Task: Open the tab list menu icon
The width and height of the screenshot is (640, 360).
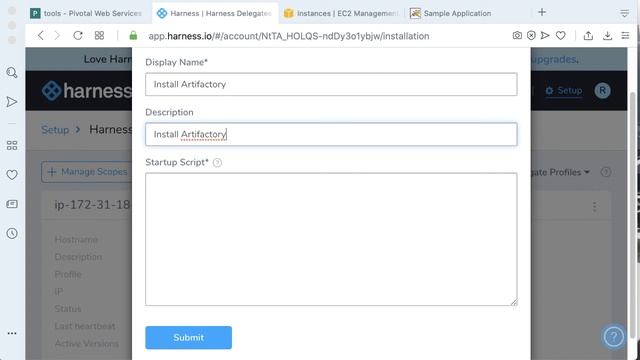Action: pos(624,13)
